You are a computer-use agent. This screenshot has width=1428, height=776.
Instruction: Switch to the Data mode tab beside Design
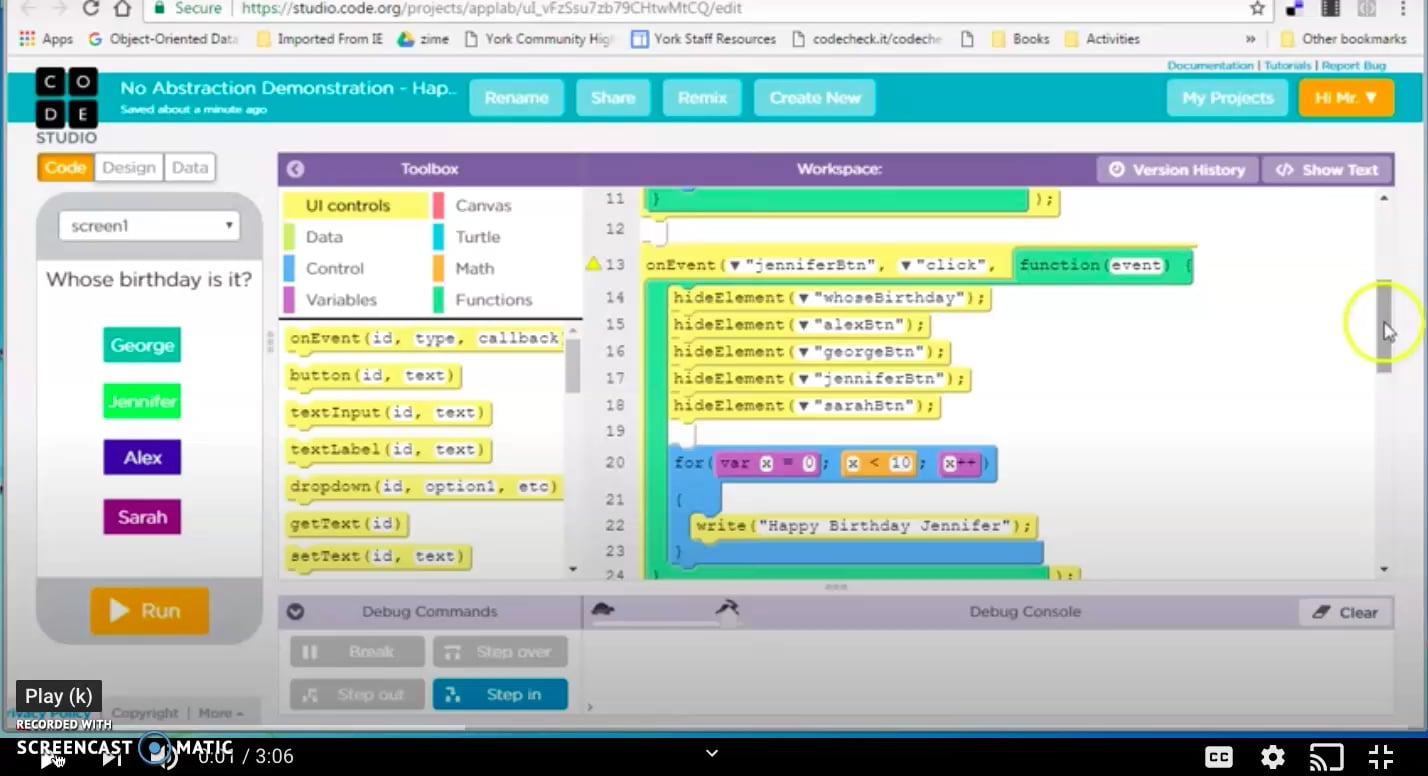click(x=190, y=168)
